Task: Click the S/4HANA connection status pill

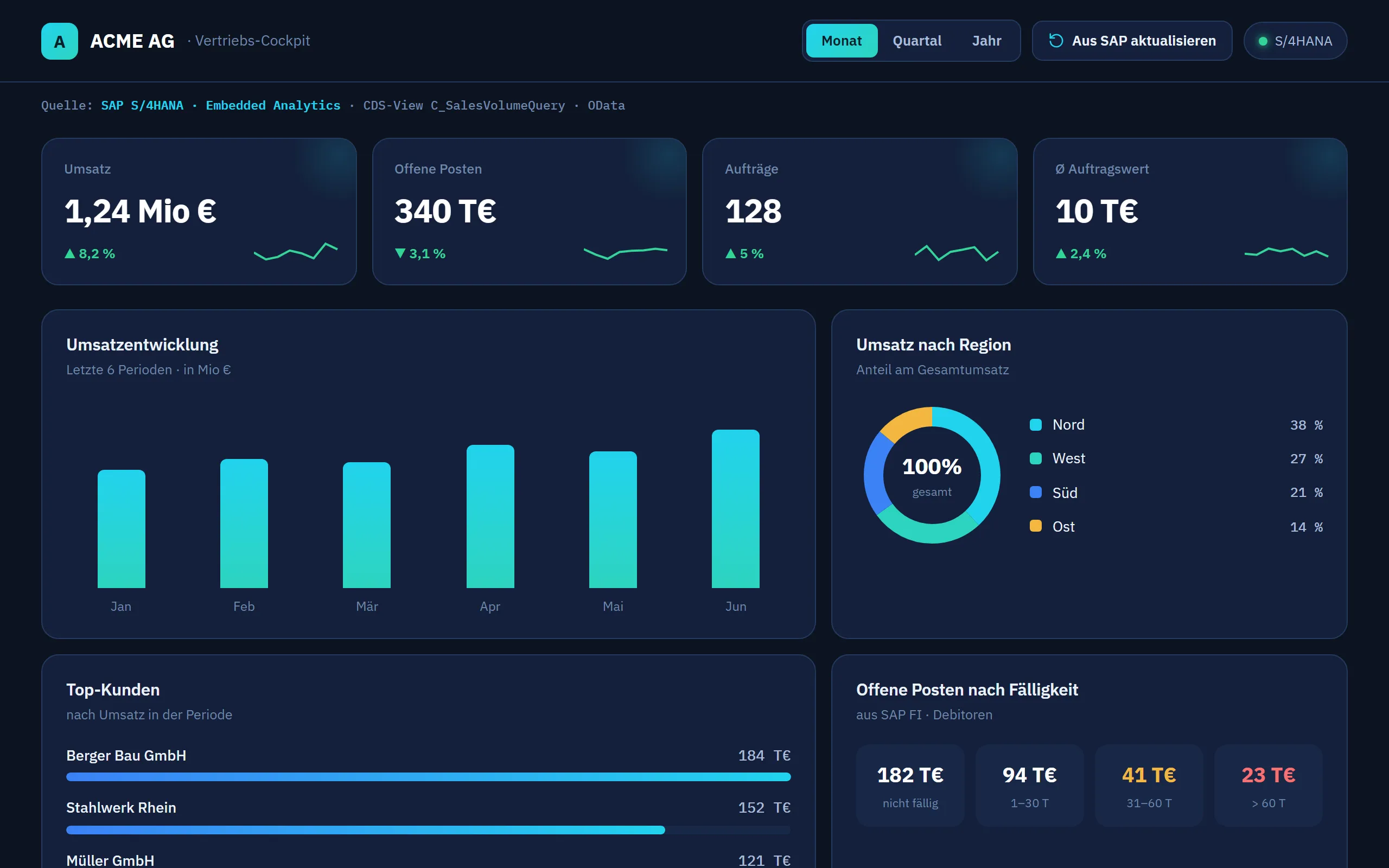Action: tap(1295, 41)
